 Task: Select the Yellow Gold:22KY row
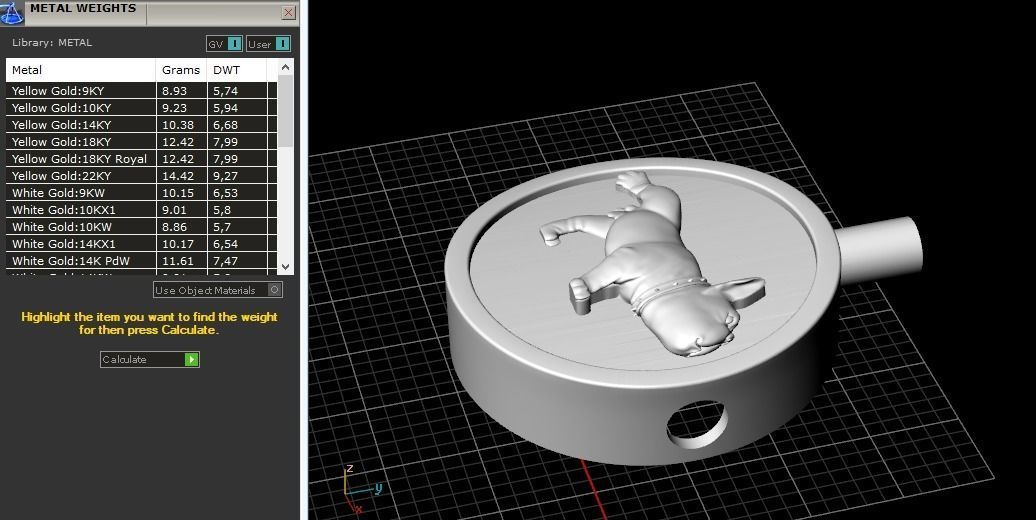click(141, 176)
